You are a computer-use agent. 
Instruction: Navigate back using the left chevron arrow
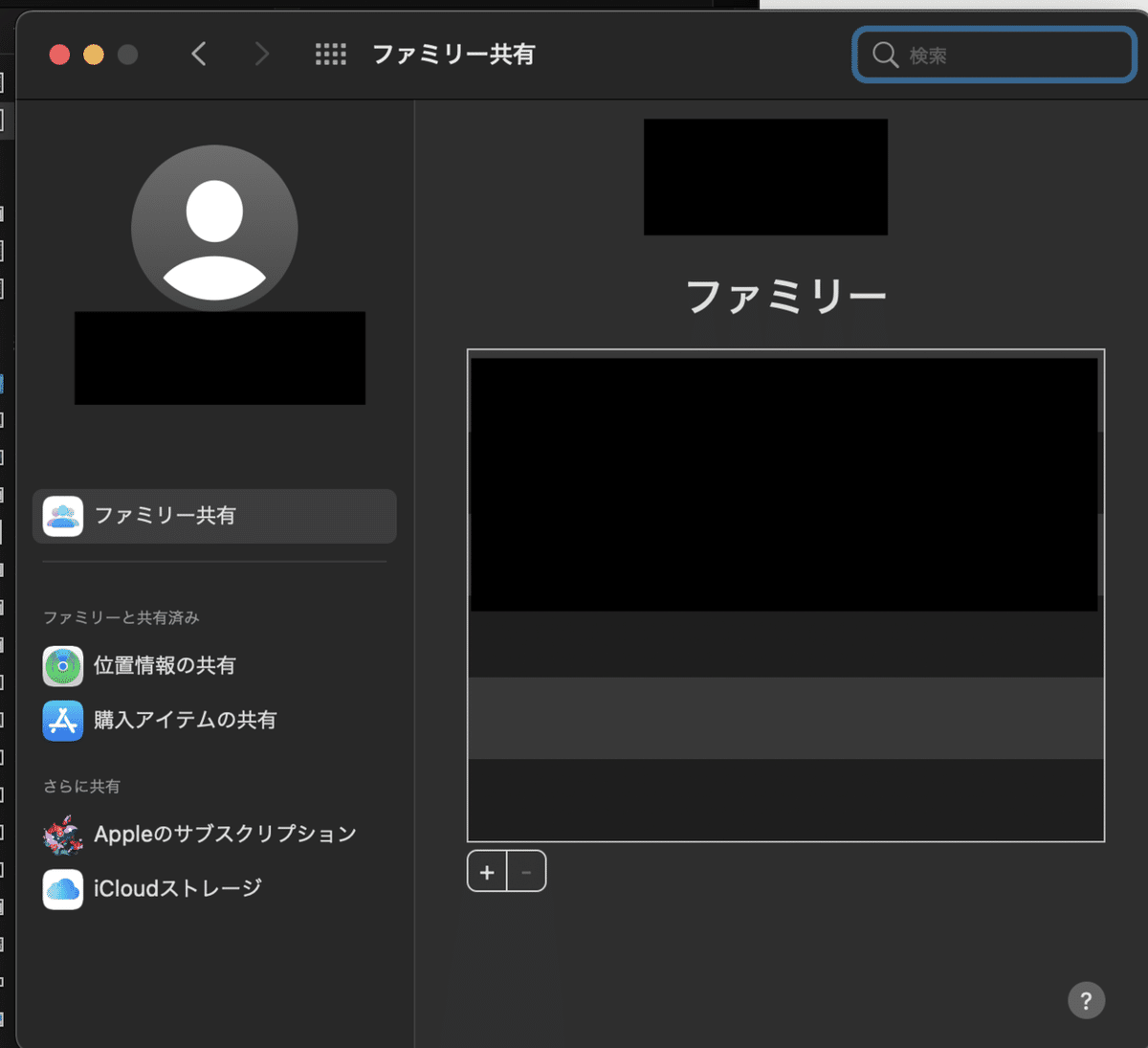tap(199, 54)
